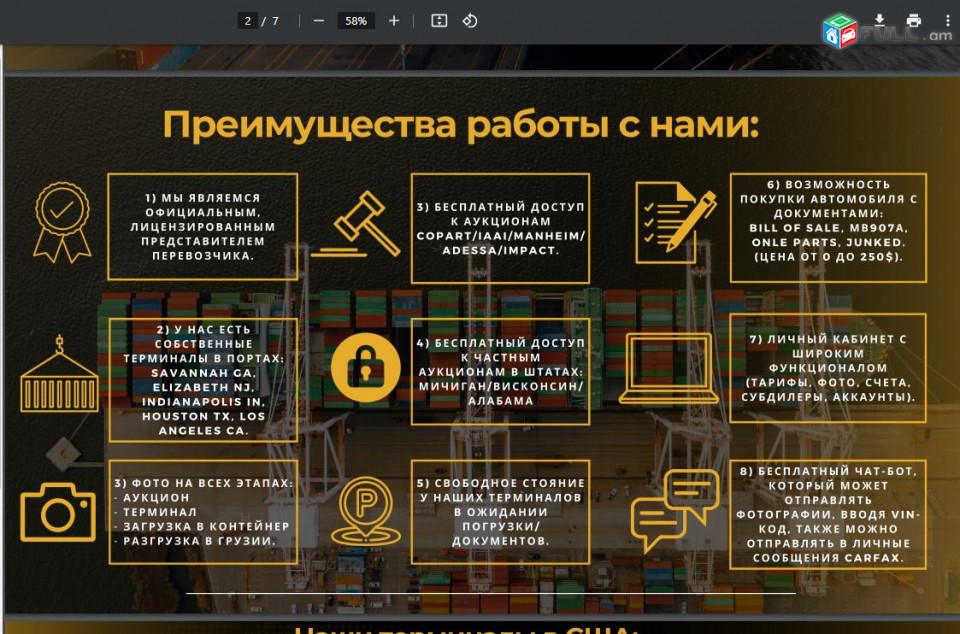This screenshot has width=960, height=634.
Task: Click the фото на всех этапах text box
Action: tap(203, 512)
